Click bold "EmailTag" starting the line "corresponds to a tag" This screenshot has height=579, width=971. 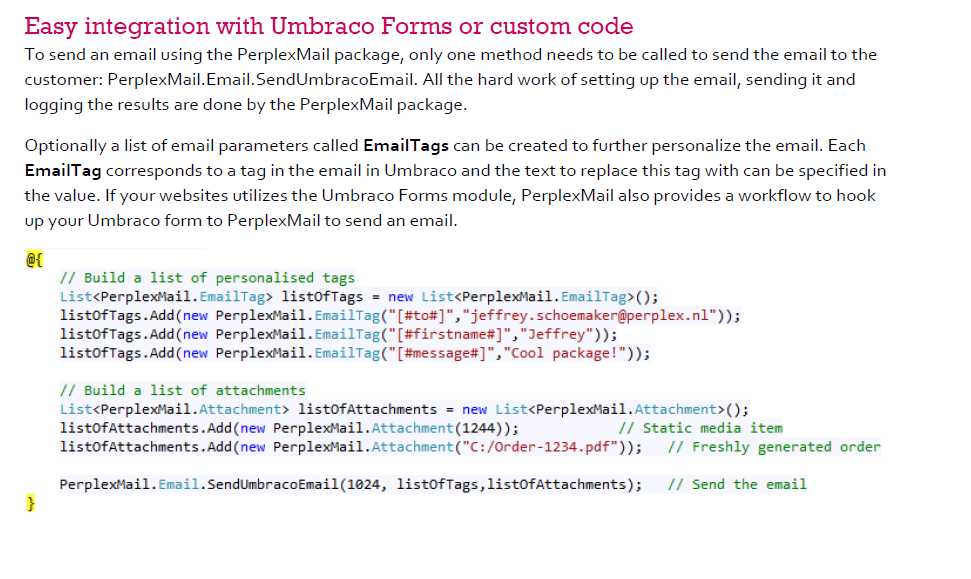pos(63,170)
